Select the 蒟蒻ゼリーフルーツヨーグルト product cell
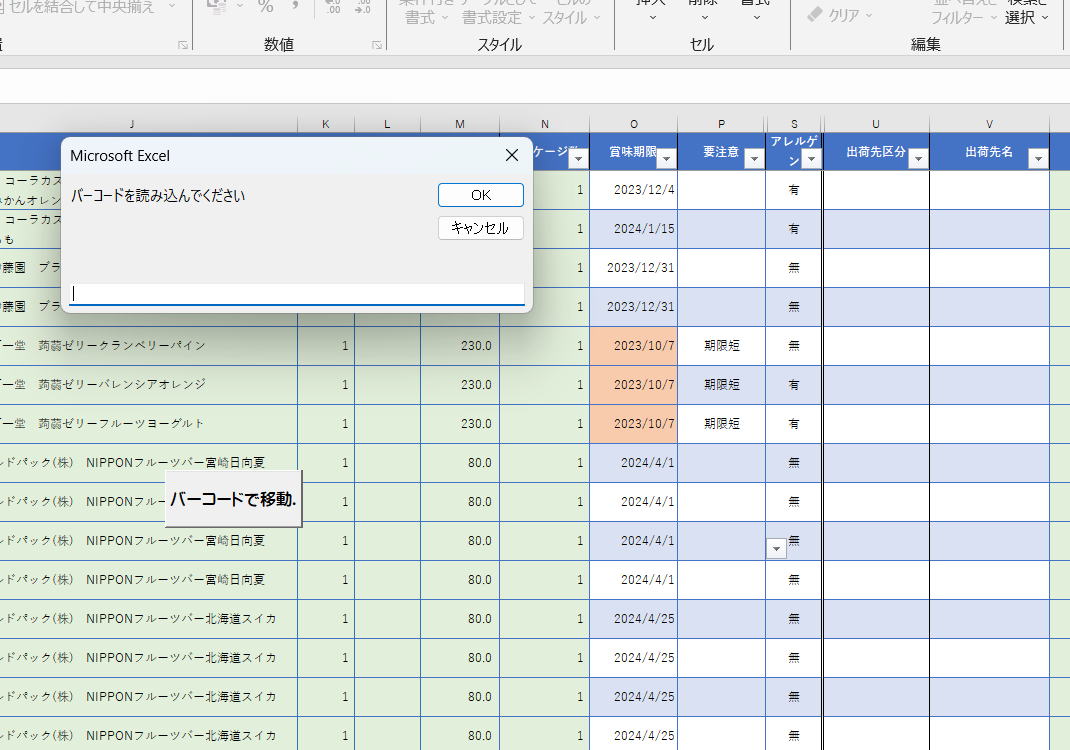Image resolution: width=1070 pixels, height=750 pixels. point(148,424)
